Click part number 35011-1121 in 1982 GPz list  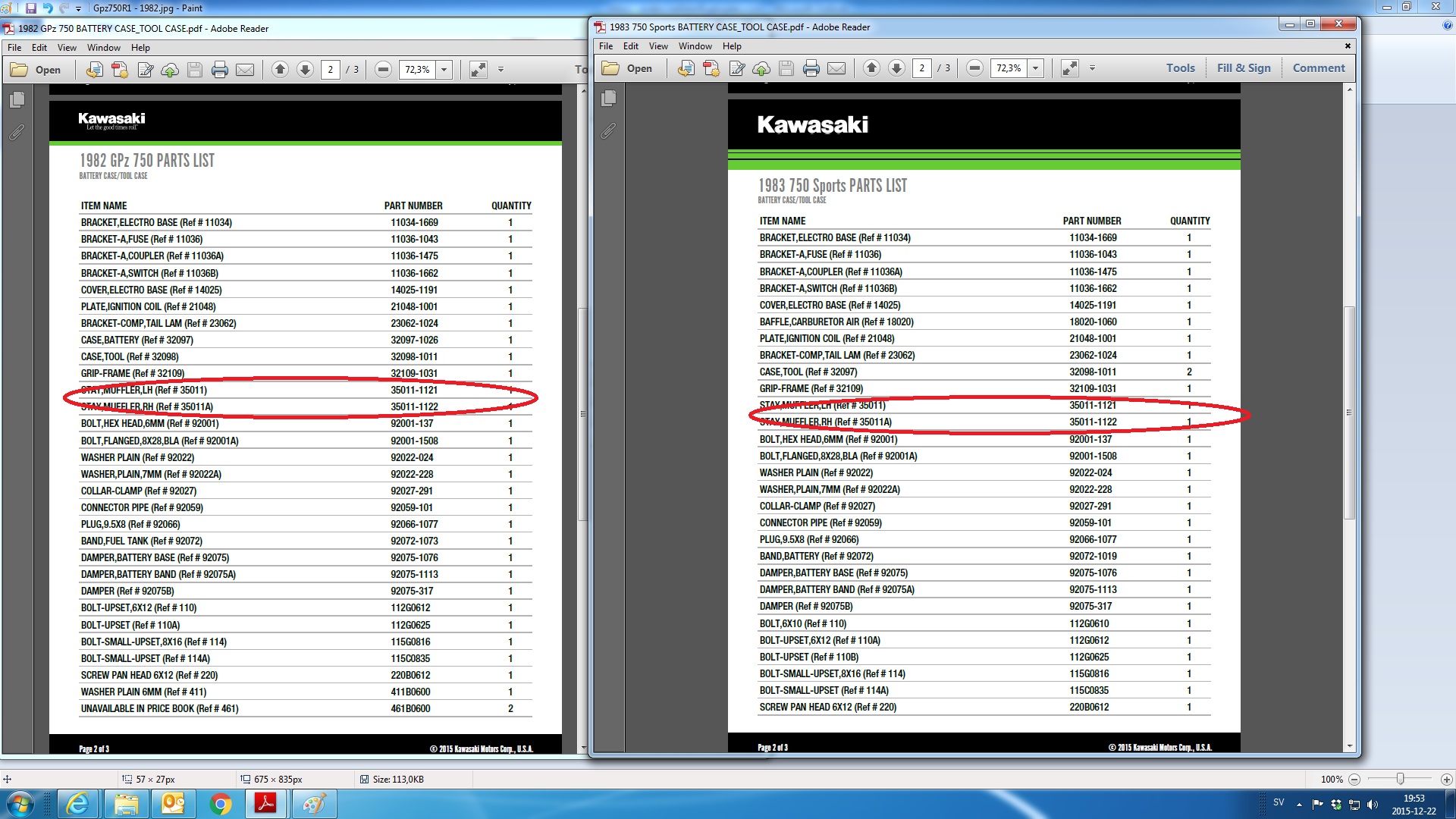(414, 390)
